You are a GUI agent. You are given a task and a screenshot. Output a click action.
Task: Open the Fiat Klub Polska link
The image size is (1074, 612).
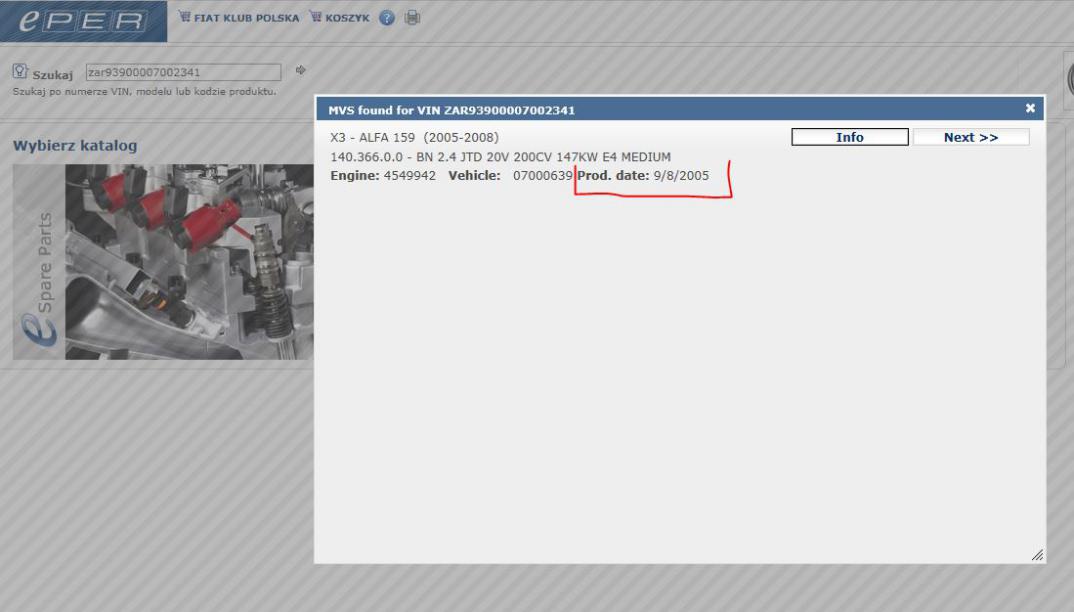click(239, 18)
